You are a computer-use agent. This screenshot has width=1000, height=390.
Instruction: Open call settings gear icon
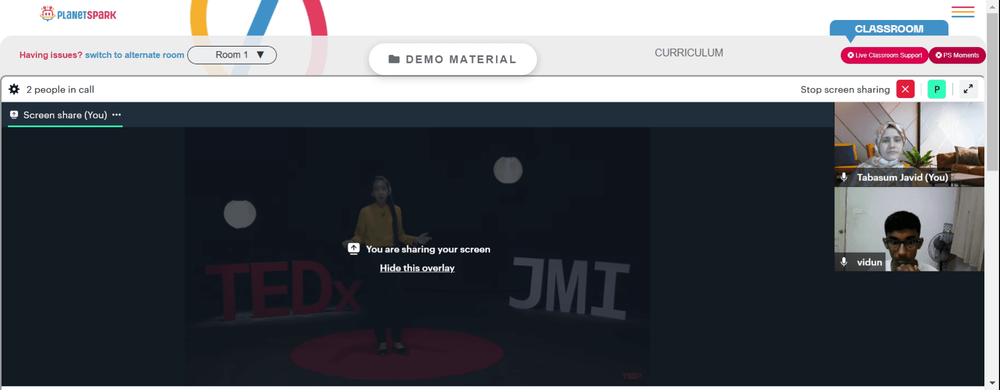click(x=14, y=89)
